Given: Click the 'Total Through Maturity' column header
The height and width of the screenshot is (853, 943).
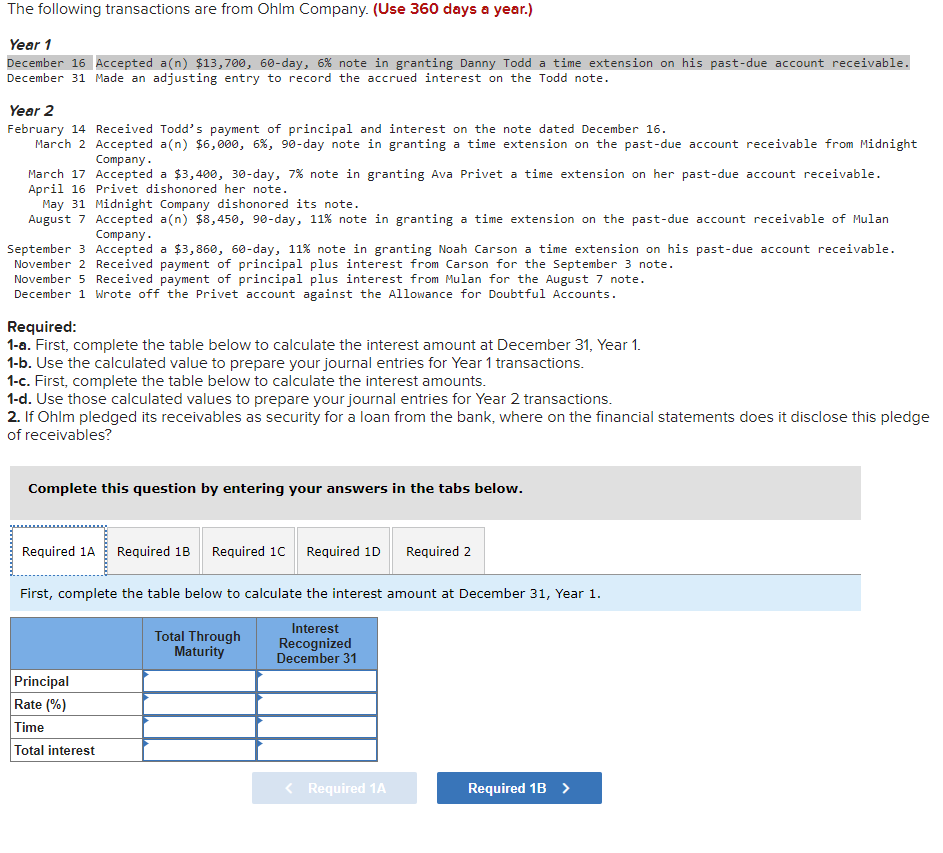Looking at the screenshot, I should 200,644.
